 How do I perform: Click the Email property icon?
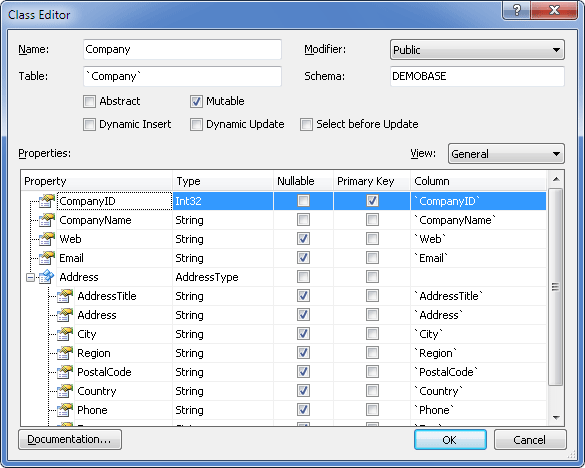(47, 258)
